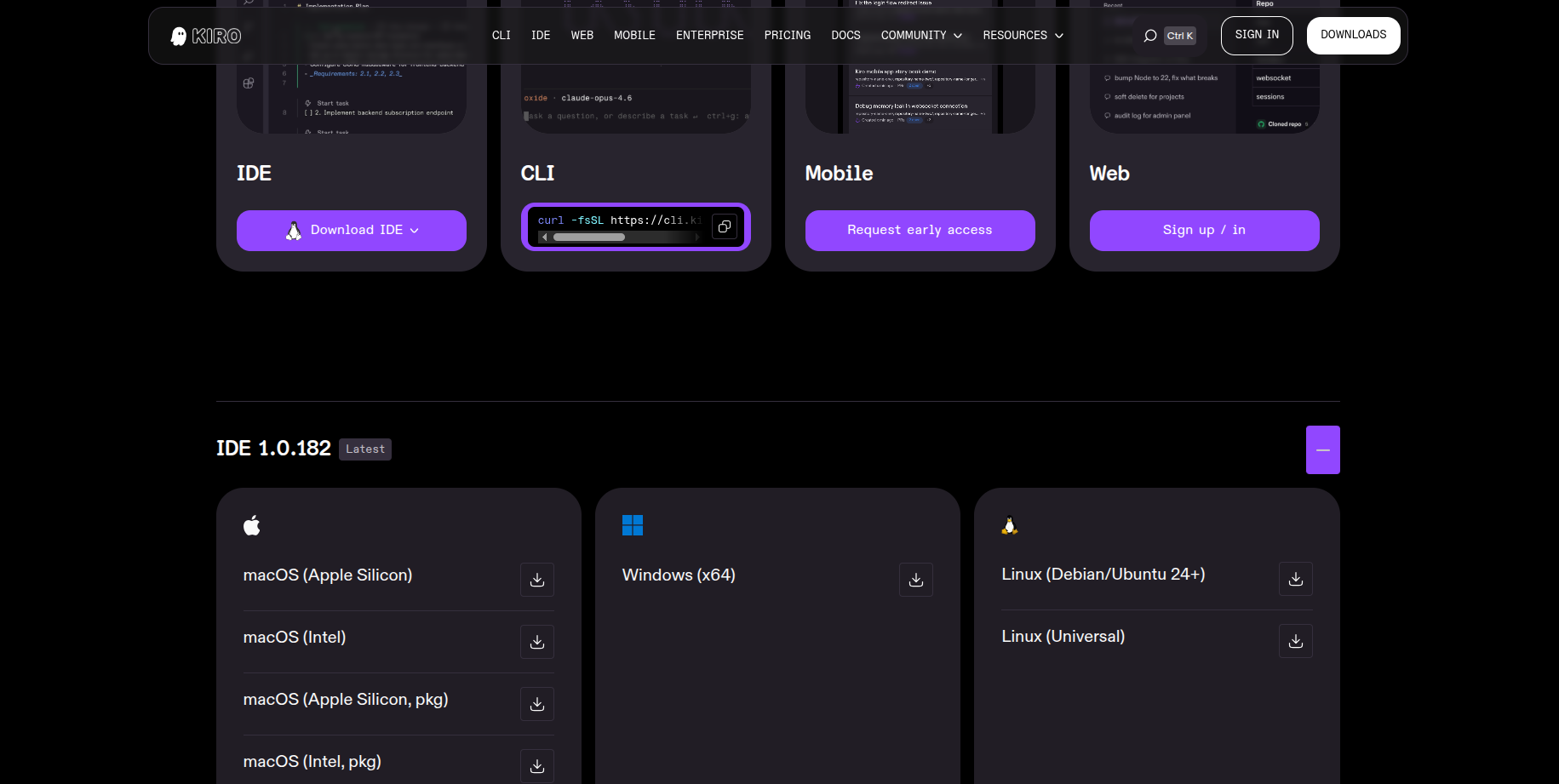1559x784 pixels.
Task: Click the Linux (Universal) label
Action: click(1063, 637)
